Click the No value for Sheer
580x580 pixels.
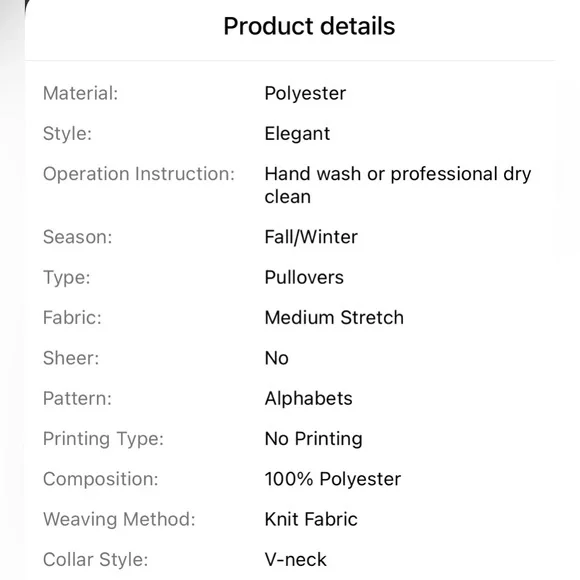[x=277, y=358]
